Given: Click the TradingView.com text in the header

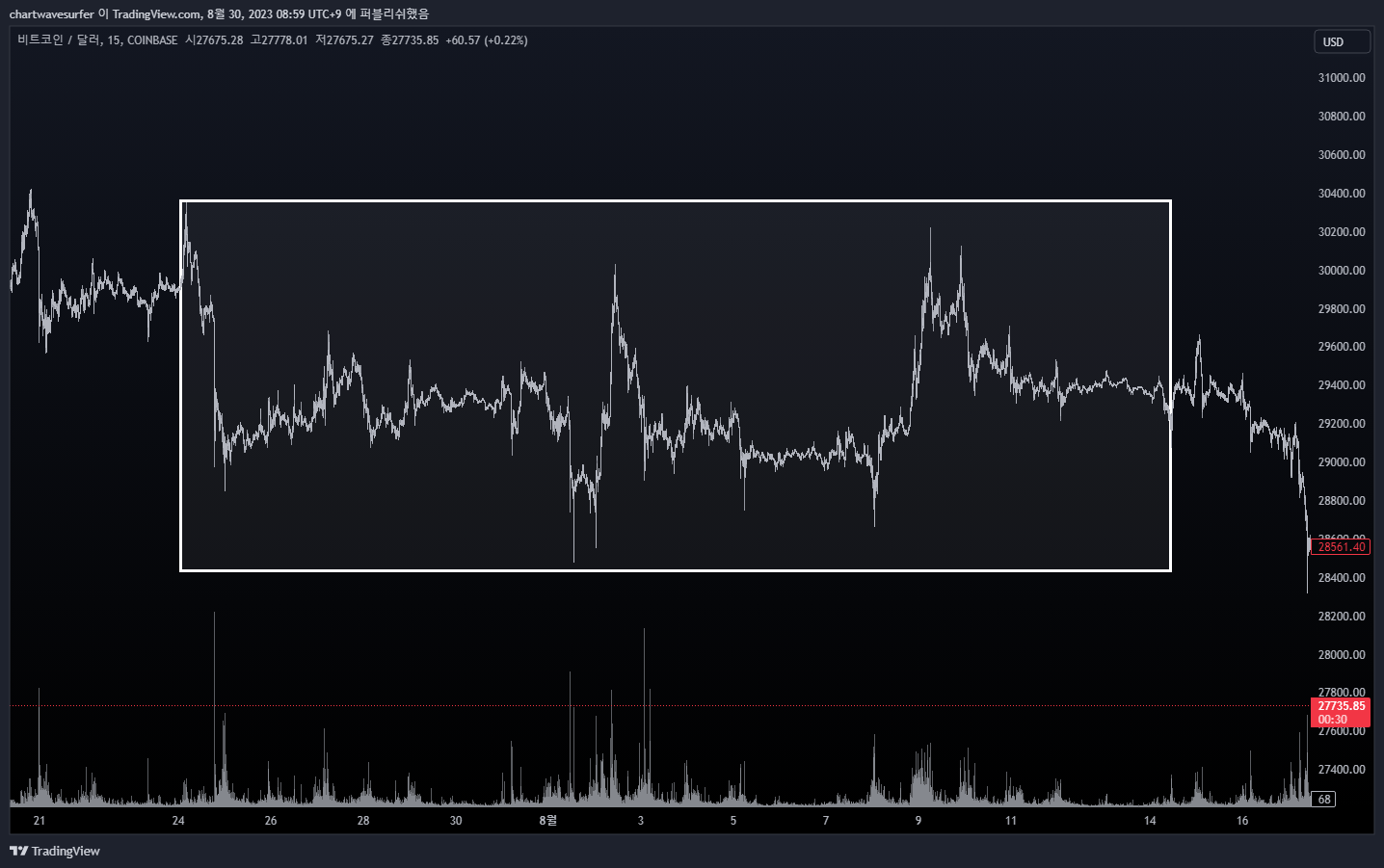Looking at the screenshot, I should pos(157,13).
